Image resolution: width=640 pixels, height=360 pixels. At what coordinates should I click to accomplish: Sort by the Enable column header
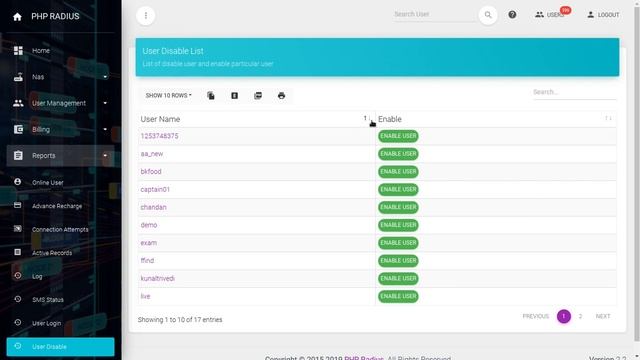[496, 119]
